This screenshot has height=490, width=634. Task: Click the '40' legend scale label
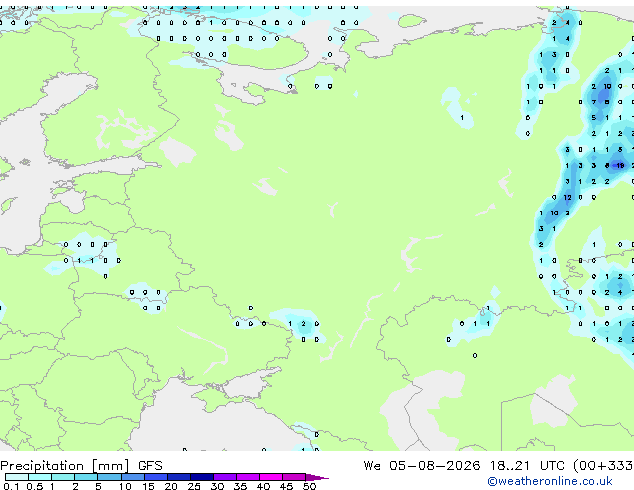click(x=263, y=486)
